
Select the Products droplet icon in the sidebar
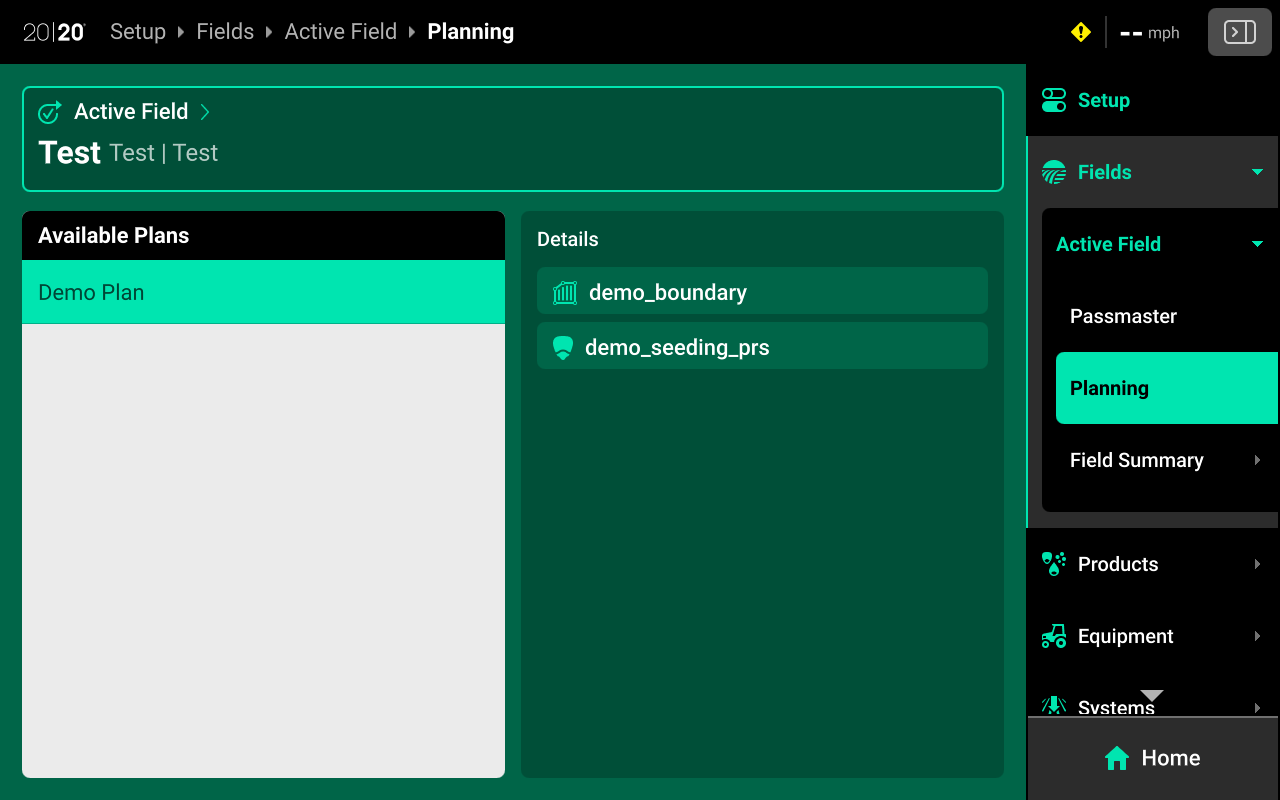coord(1052,564)
